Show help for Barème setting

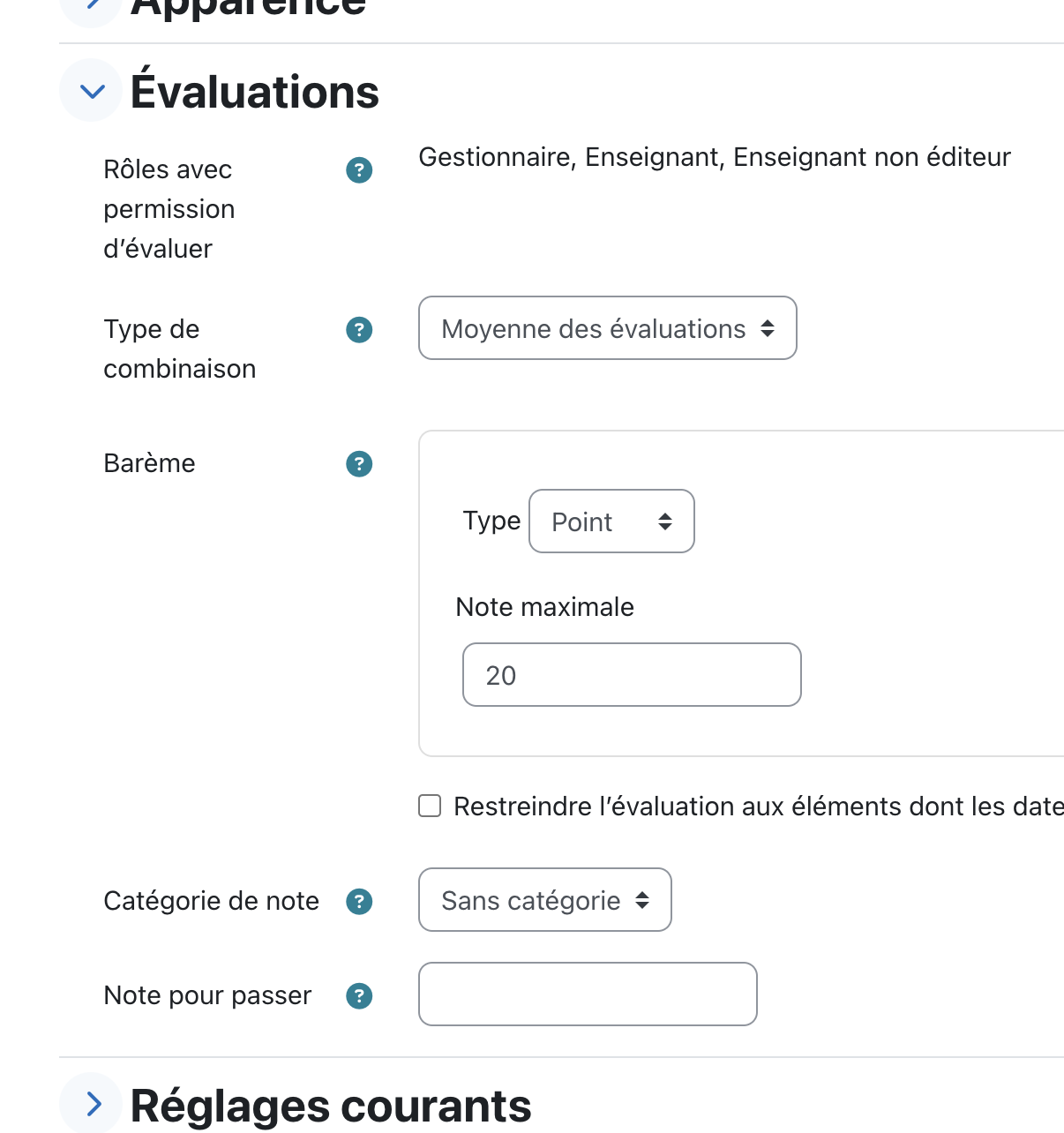click(359, 463)
